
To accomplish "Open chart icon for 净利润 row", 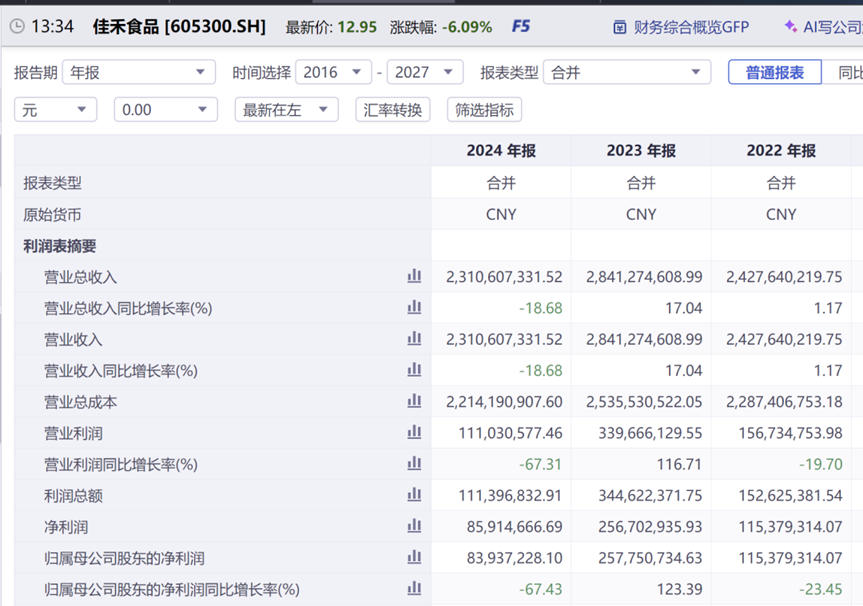I will (x=414, y=526).
